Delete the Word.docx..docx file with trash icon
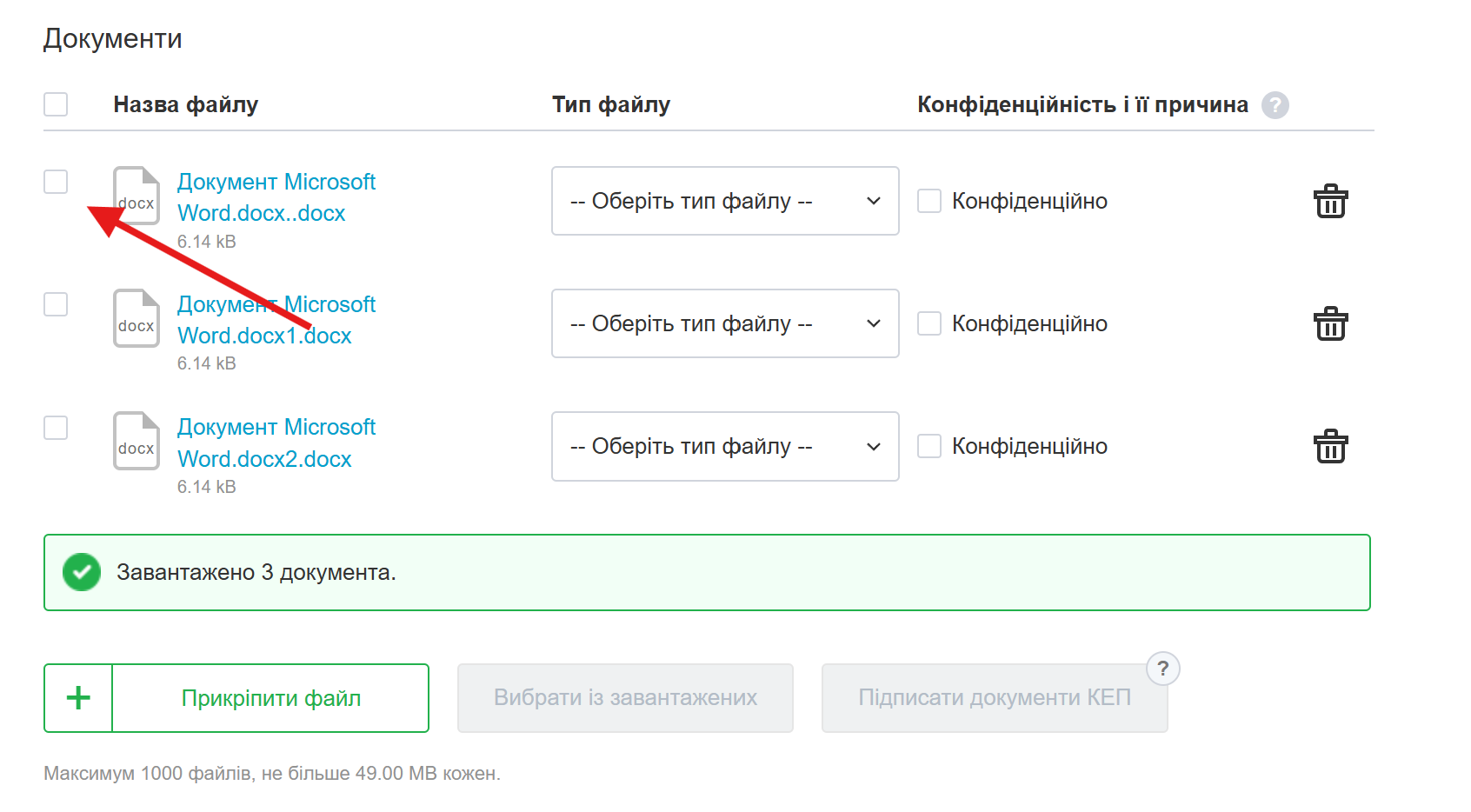 point(1330,202)
